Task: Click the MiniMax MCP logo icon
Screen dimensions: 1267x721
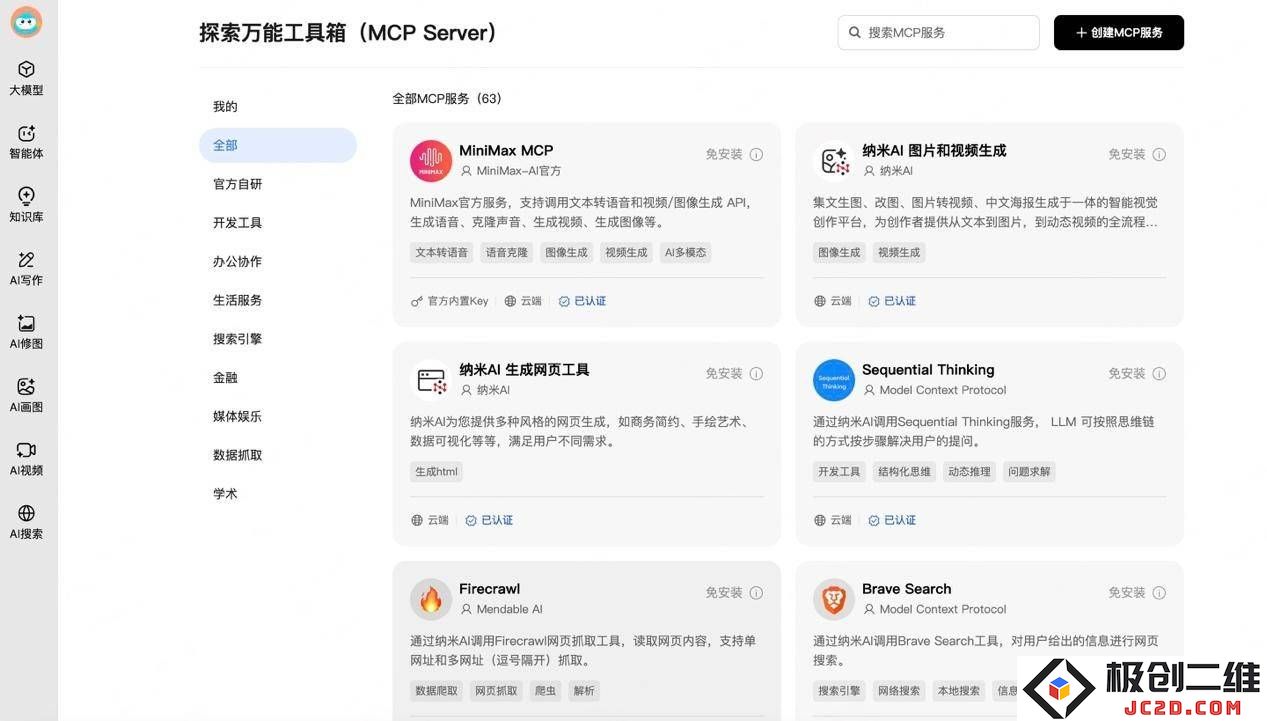Action: pyautogui.click(x=431, y=161)
